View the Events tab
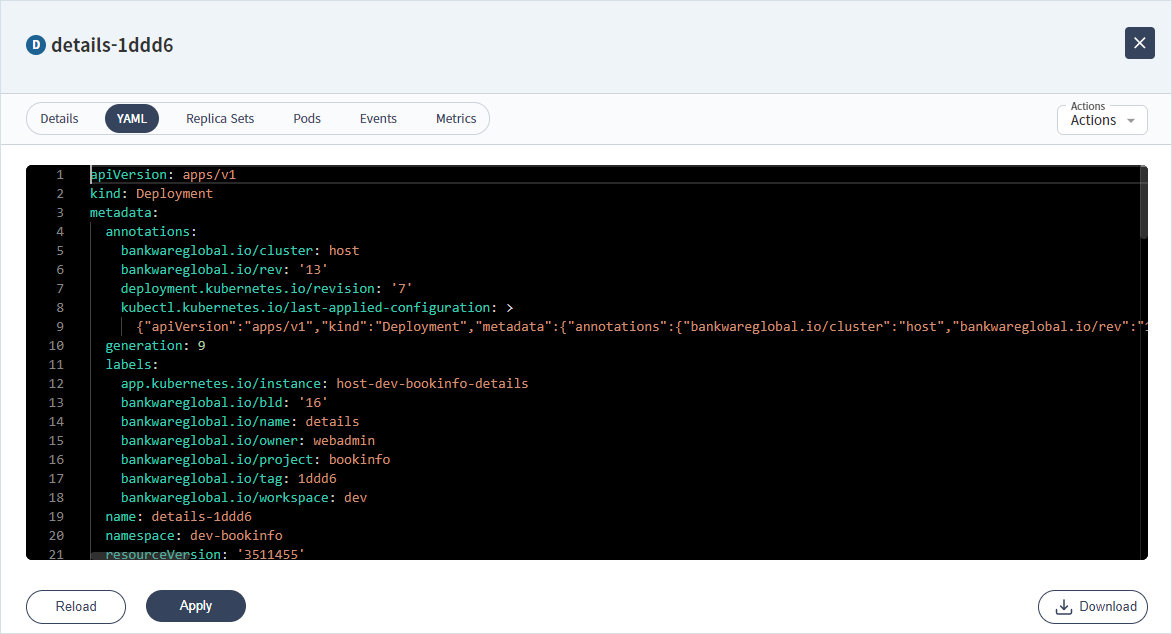Image resolution: width=1172 pixels, height=634 pixels. tap(378, 119)
